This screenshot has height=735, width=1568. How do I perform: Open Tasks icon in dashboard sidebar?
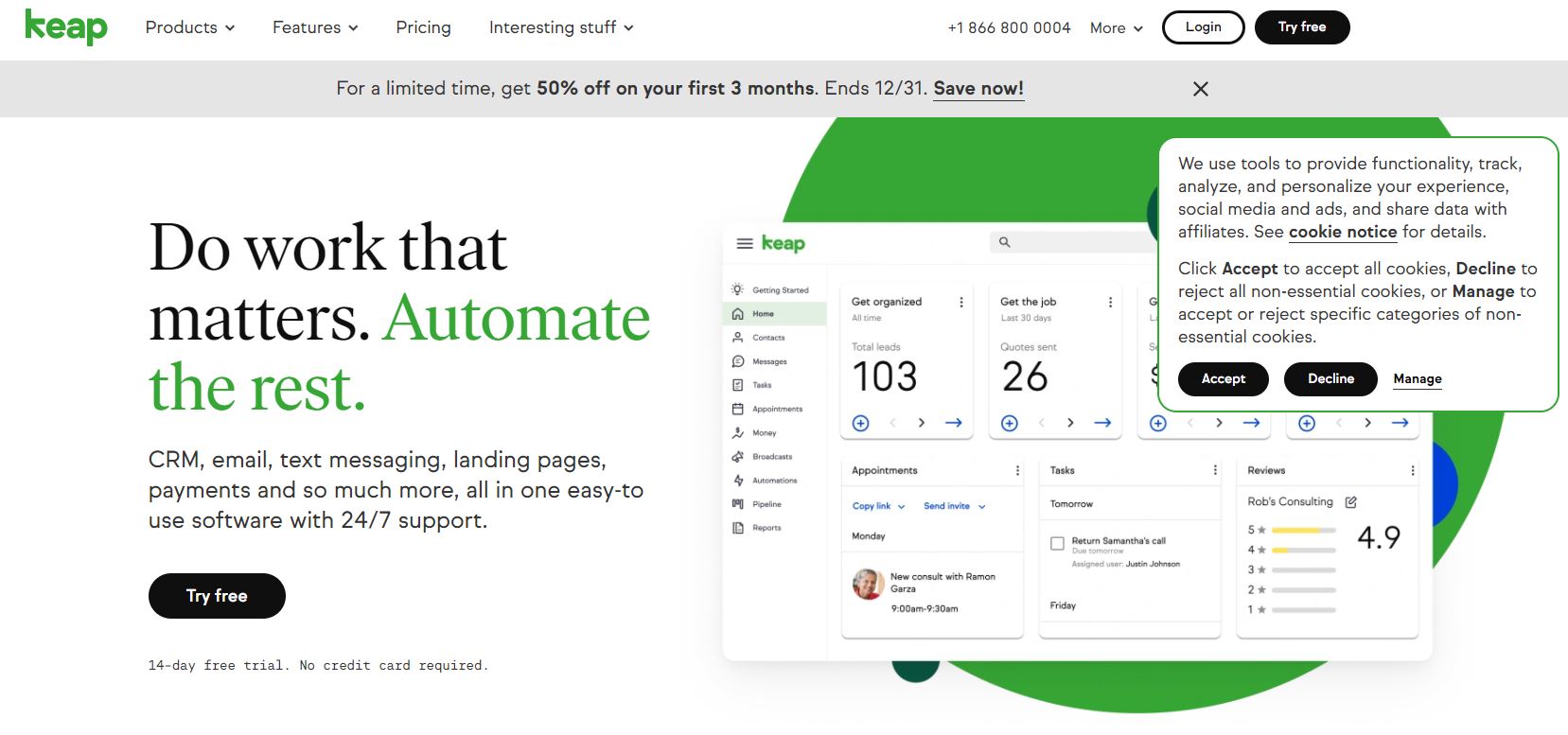[x=737, y=385]
